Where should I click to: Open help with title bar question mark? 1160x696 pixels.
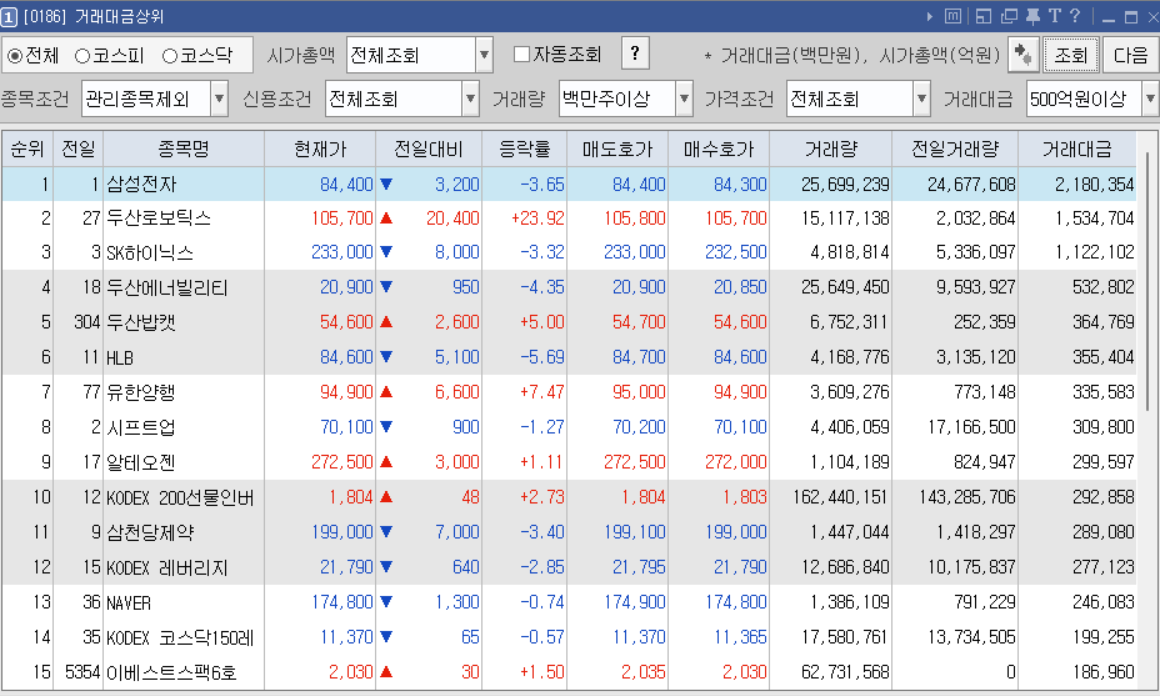[x=1075, y=16]
